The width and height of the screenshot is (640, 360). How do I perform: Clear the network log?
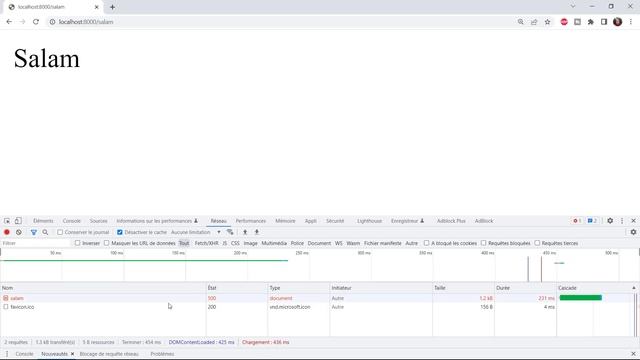click(x=19, y=232)
